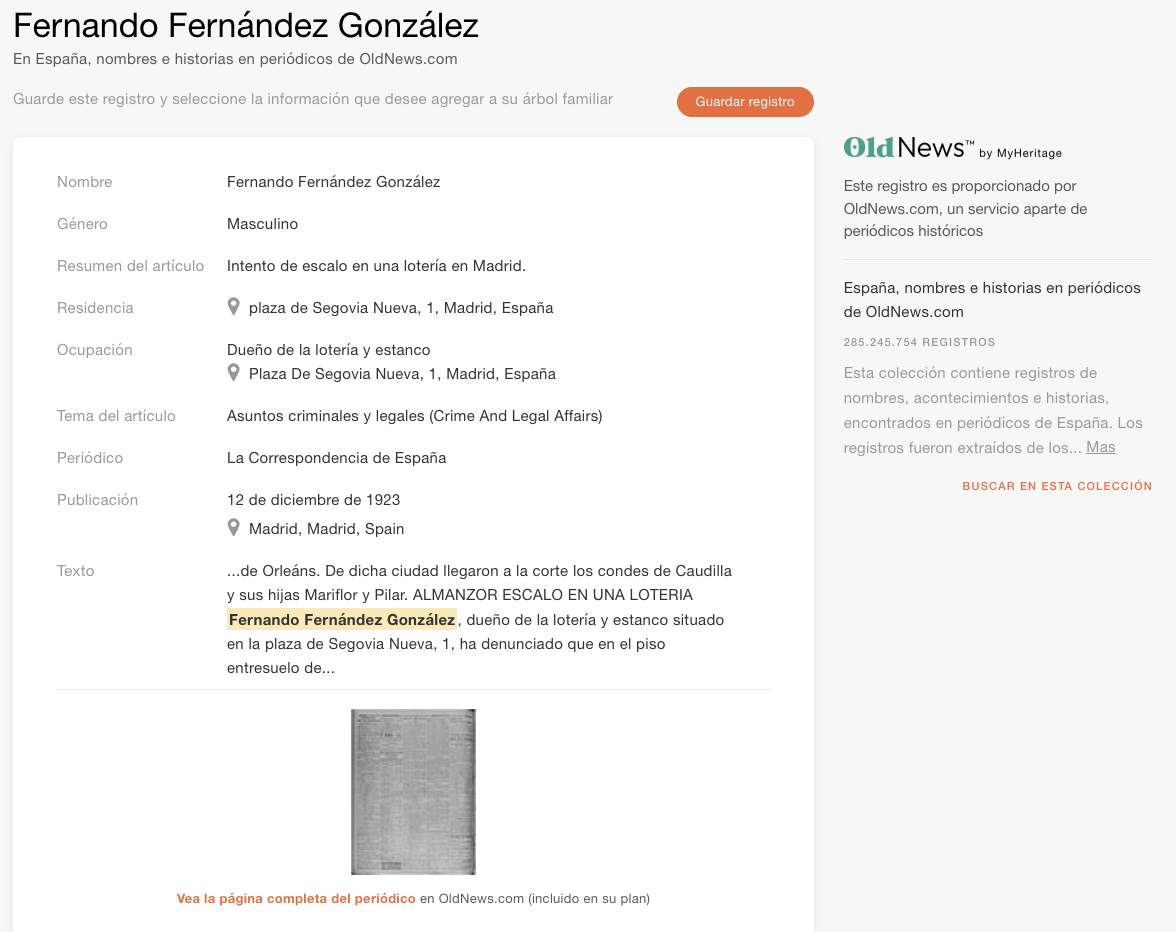Click the location pin beside Residencia address
The image size is (1176, 932).
[234, 307]
